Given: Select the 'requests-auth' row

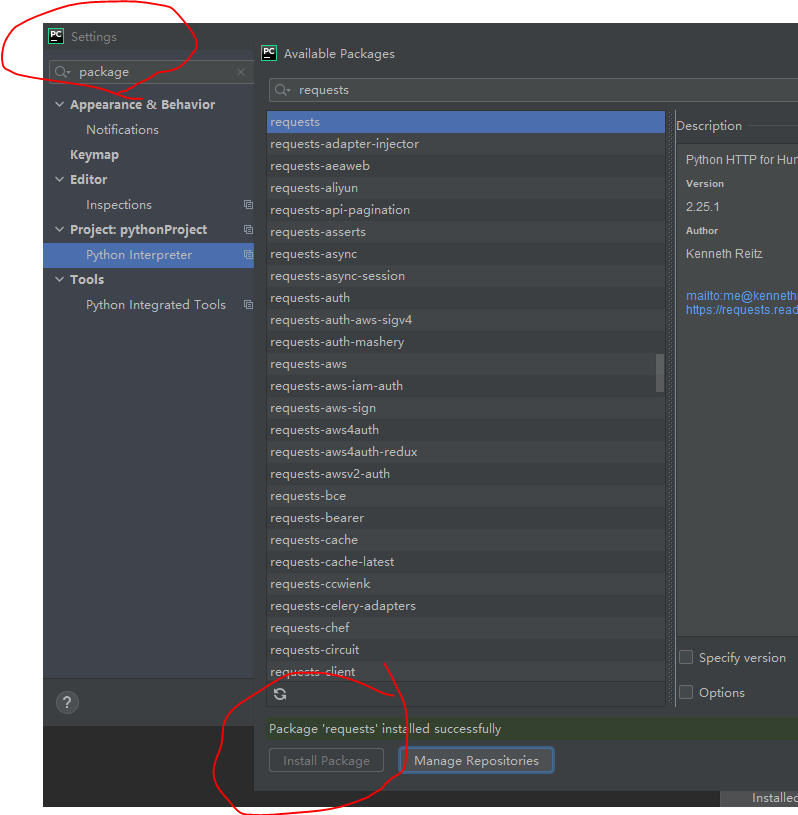Looking at the screenshot, I should click(466, 298).
